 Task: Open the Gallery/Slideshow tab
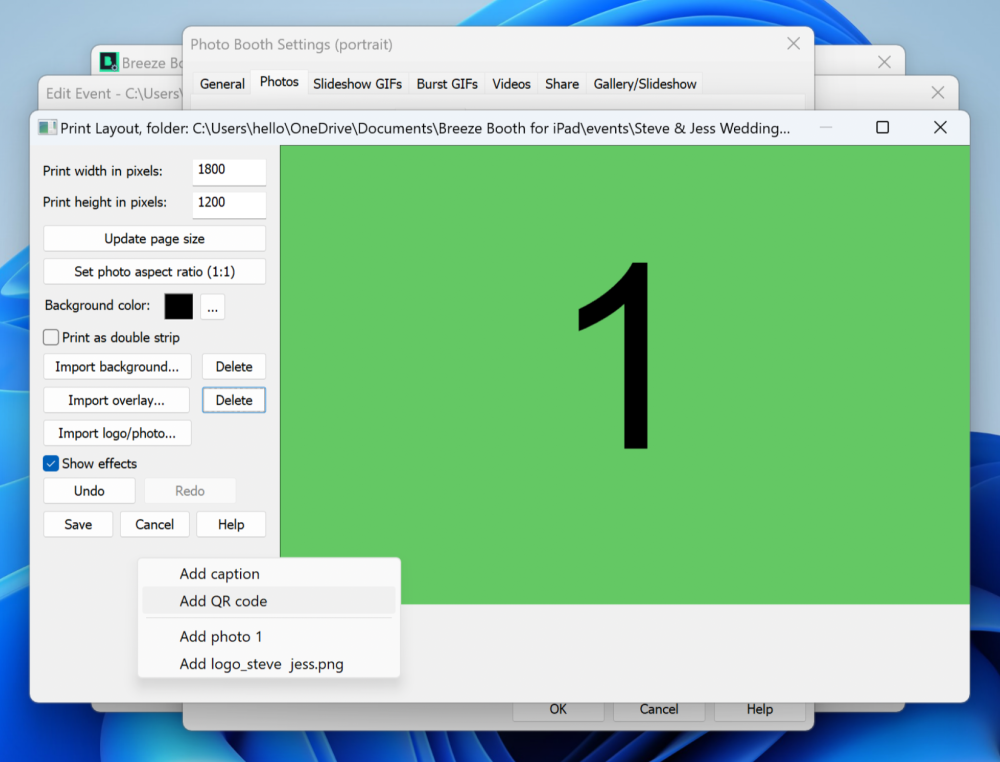(645, 84)
